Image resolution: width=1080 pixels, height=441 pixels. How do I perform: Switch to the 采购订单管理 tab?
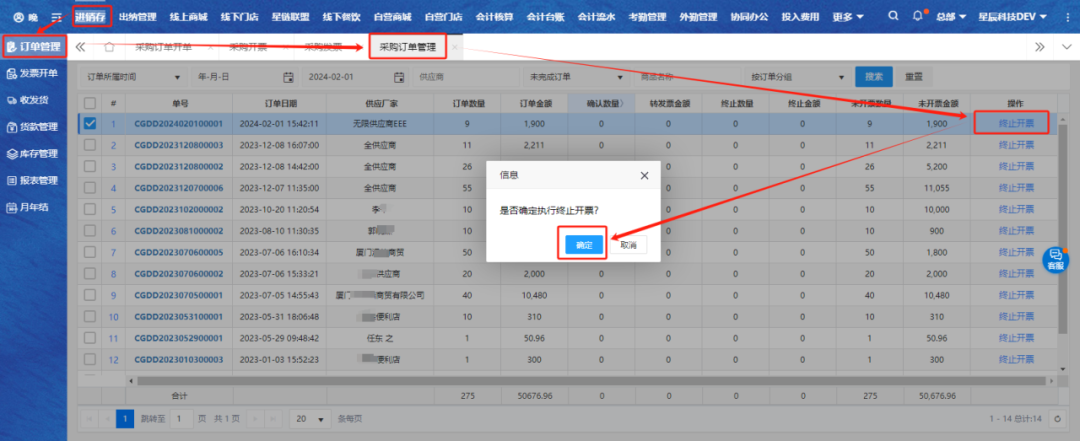point(407,47)
